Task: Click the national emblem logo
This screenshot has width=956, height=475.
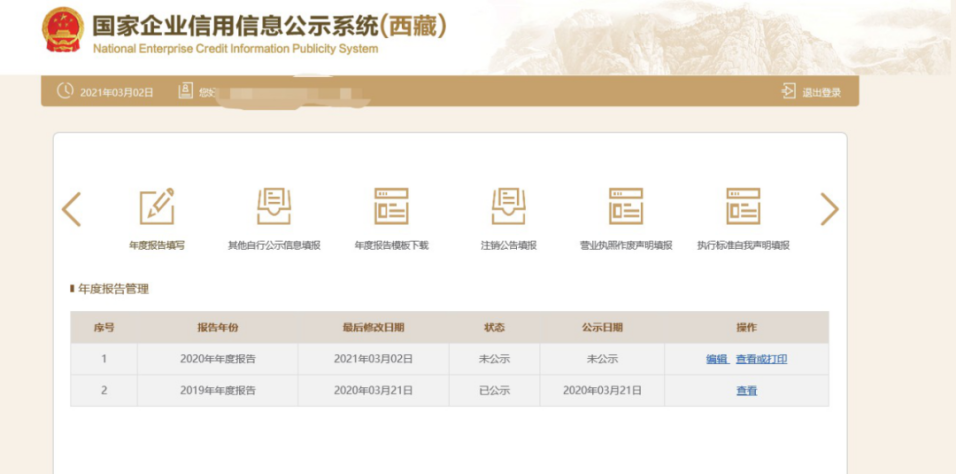Action: pos(63,29)
